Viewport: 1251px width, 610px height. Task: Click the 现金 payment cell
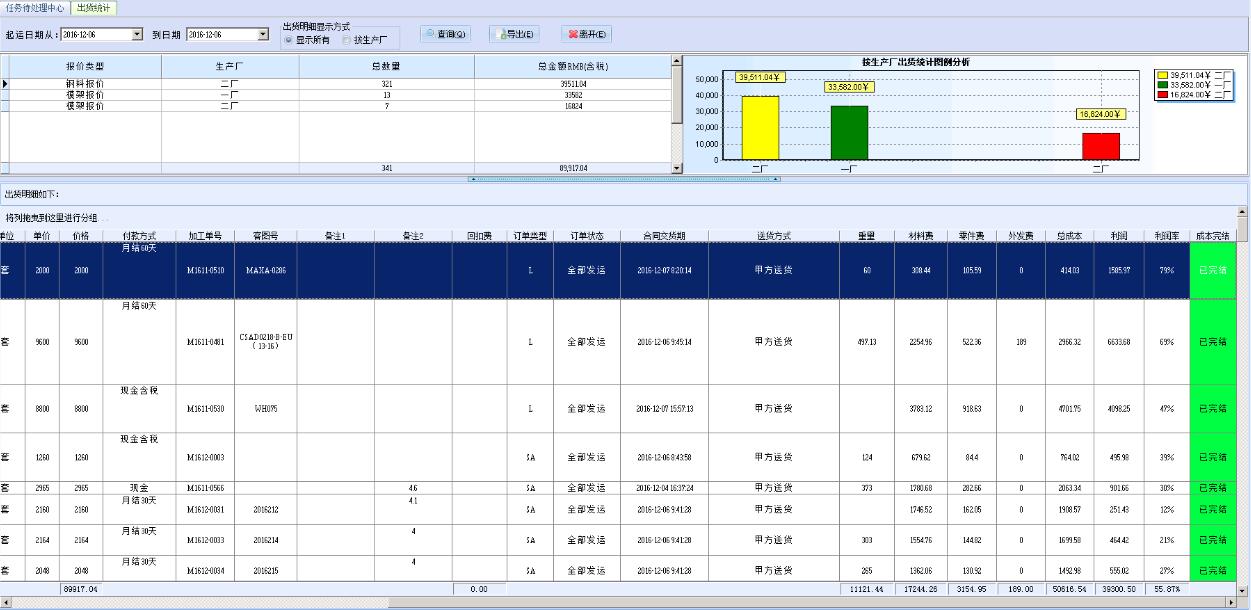(139, 488)
